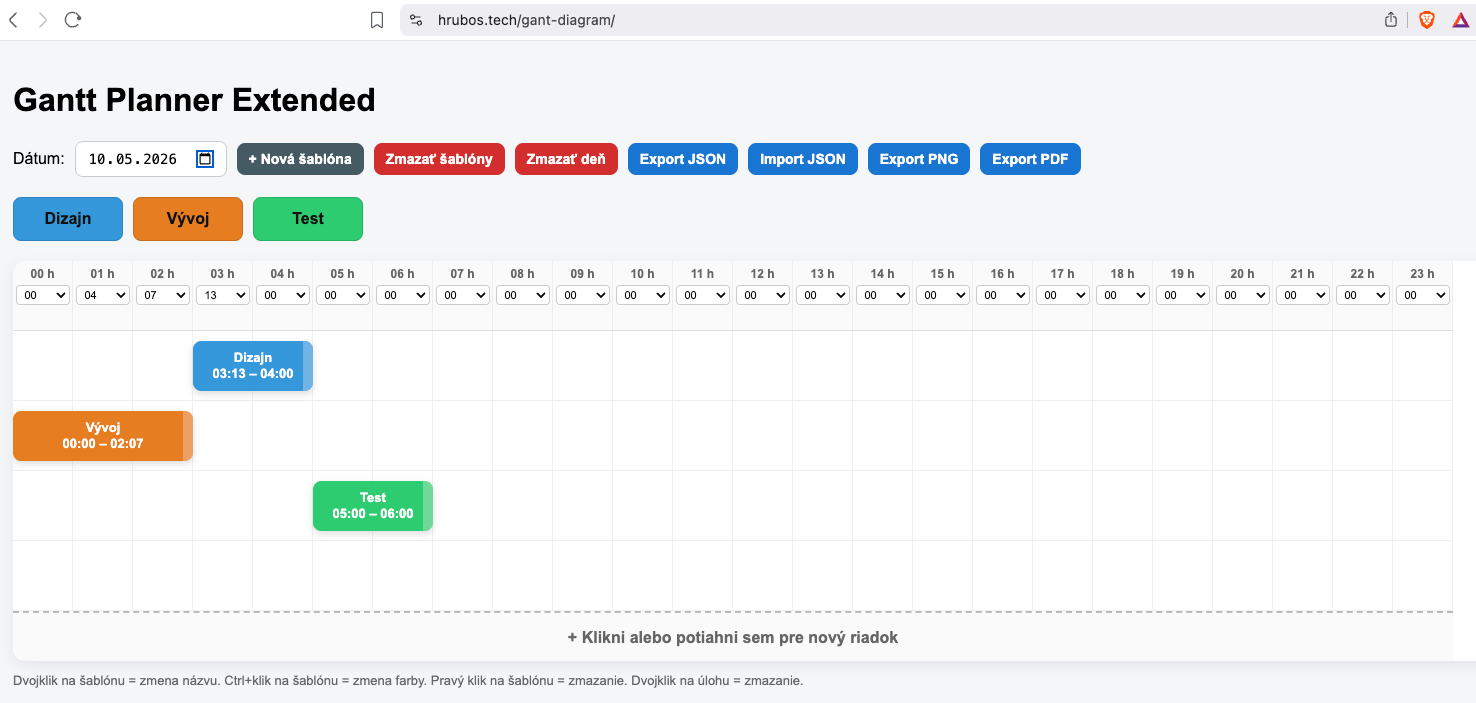Open minutes dropdown under 08 h

point(523,295)
